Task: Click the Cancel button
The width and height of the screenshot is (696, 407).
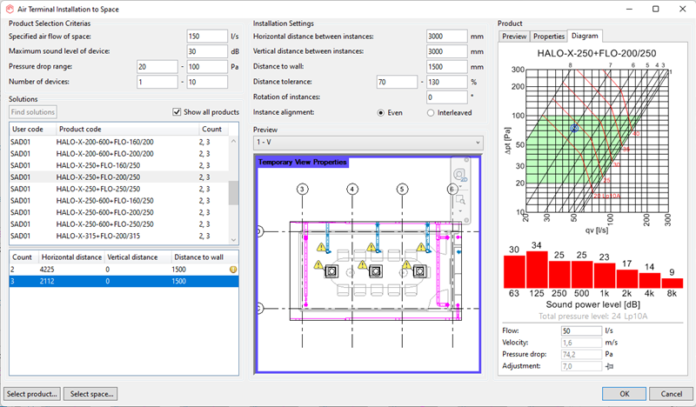Action: coord(671,394)
